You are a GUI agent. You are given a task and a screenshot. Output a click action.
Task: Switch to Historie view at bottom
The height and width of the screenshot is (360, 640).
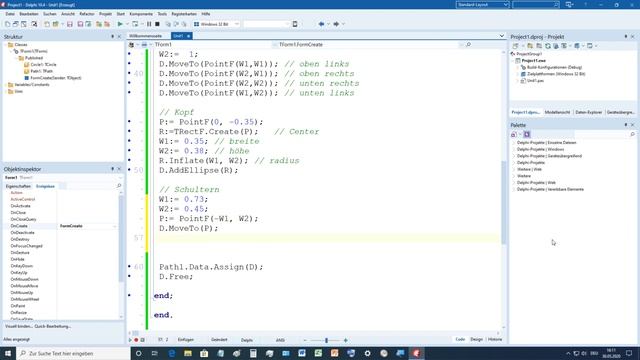pos(495,340)
